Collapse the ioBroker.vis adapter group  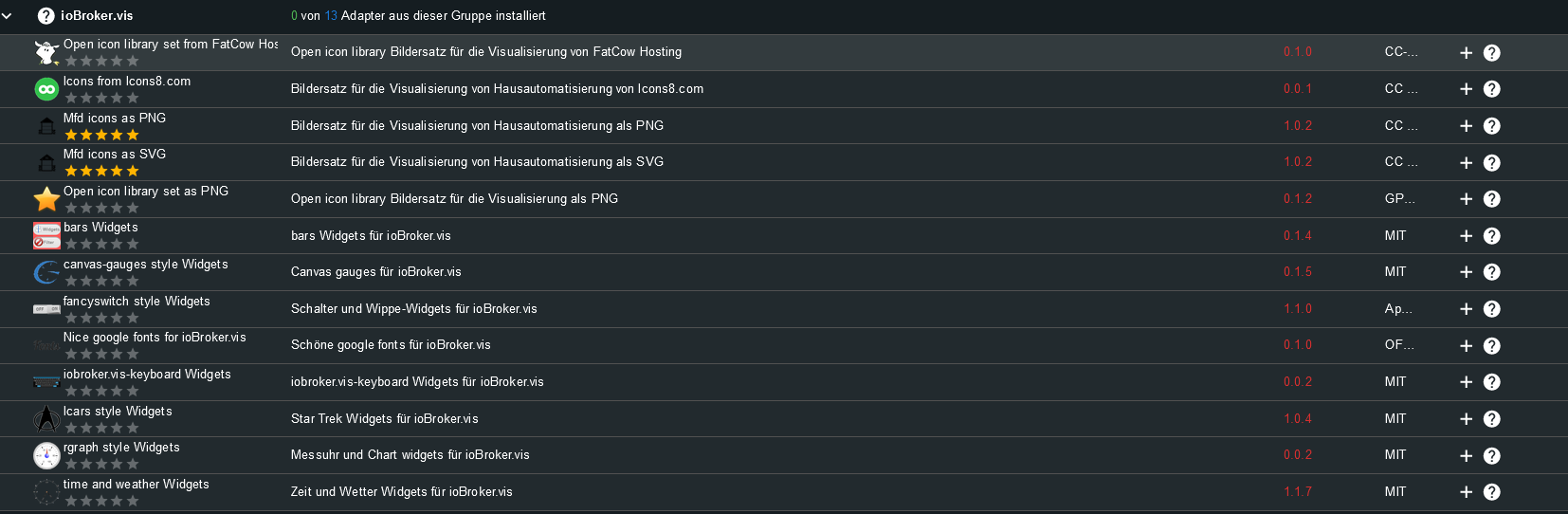coord(7,16)
